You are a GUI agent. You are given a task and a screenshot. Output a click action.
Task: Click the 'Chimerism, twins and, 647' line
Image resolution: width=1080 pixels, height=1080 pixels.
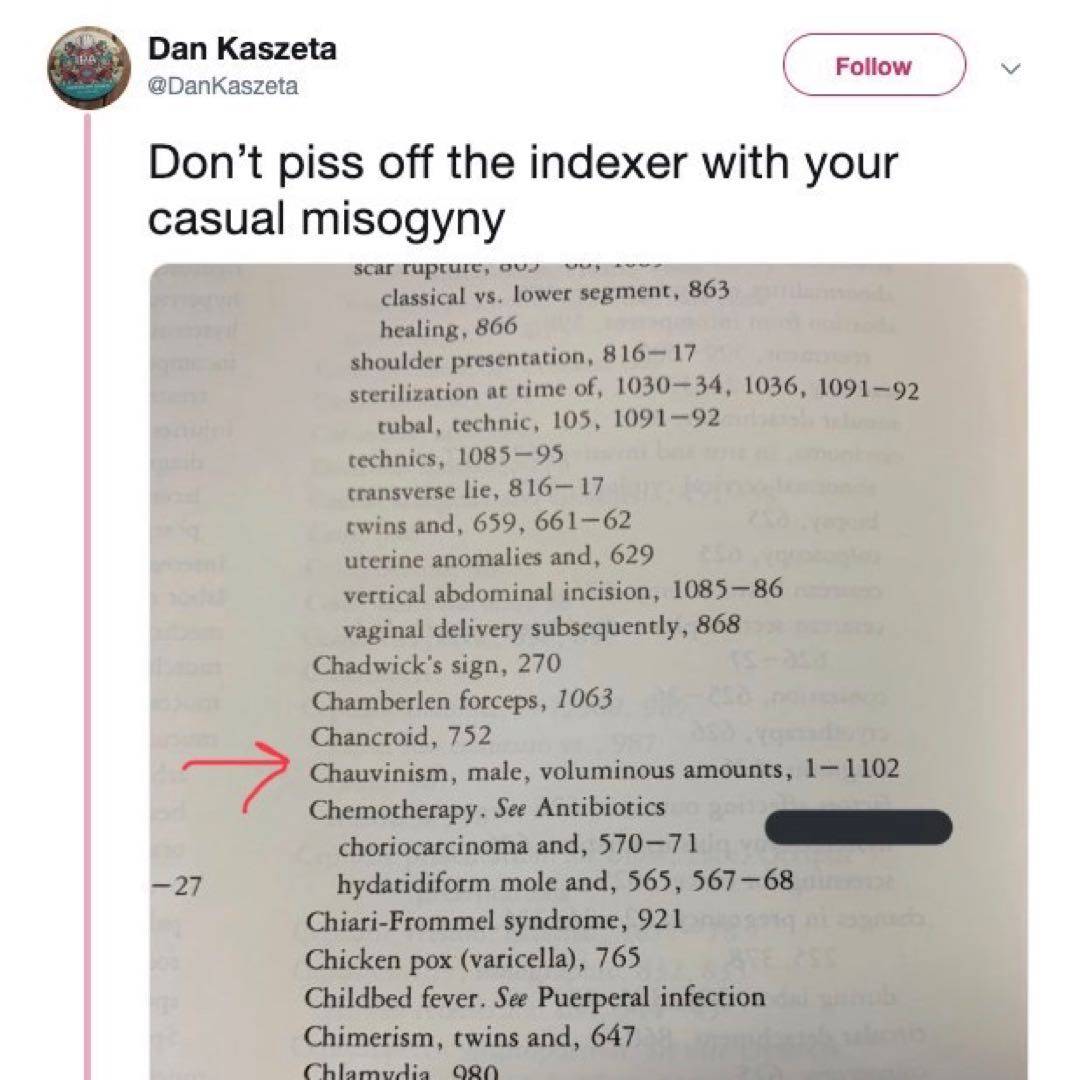(470, 1036)
